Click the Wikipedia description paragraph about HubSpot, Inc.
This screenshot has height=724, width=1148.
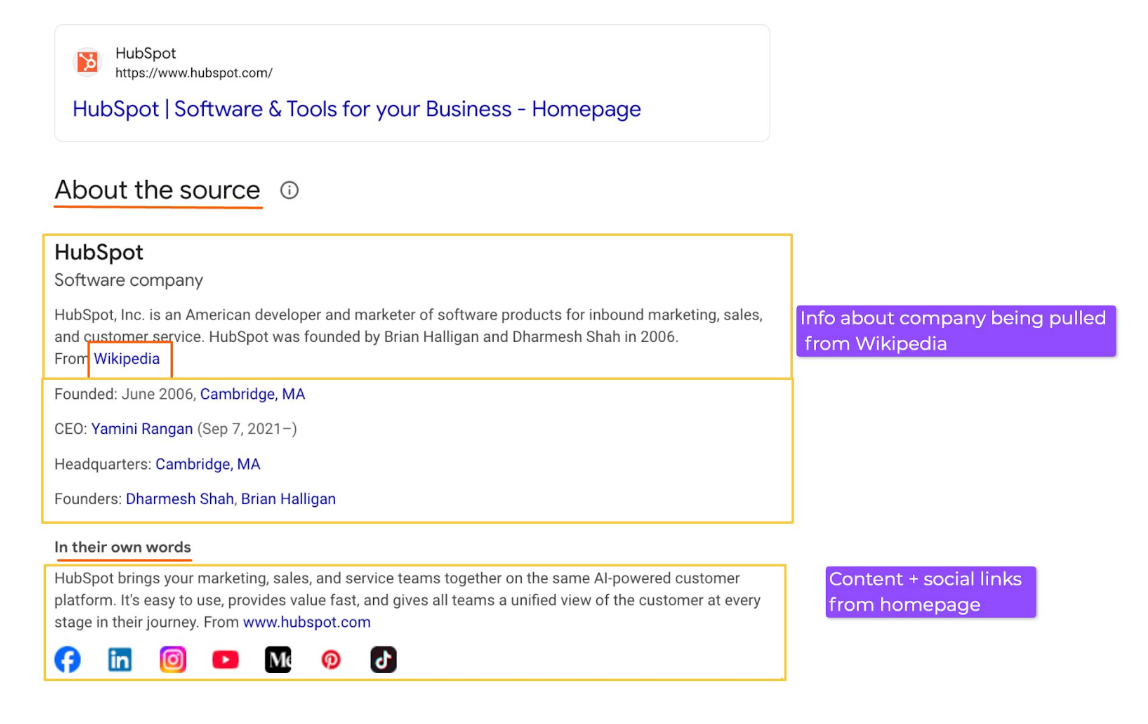point(409,326)
